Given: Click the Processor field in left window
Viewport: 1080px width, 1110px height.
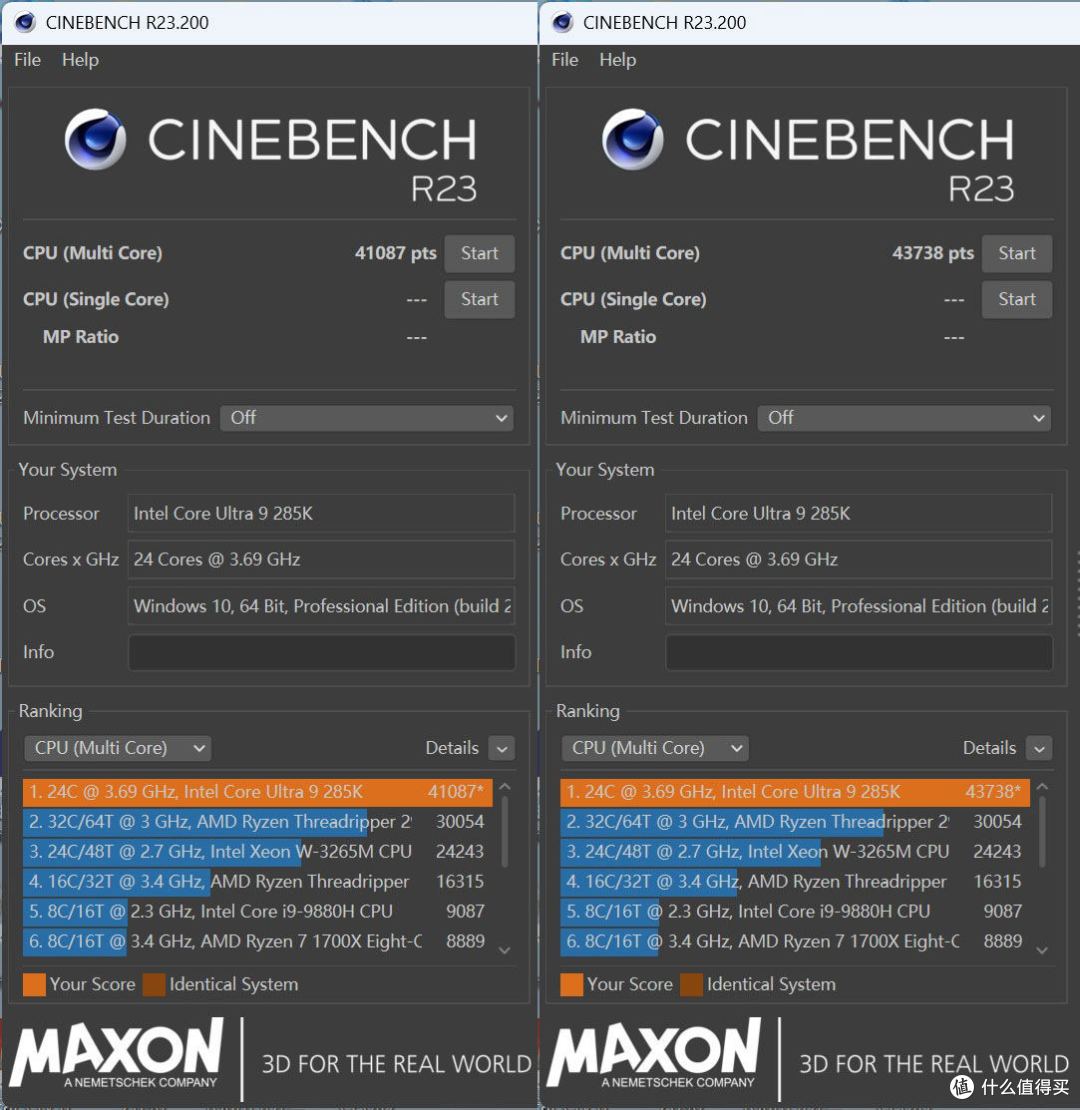Looking at the screenshot, I should [x=321, y=513].
